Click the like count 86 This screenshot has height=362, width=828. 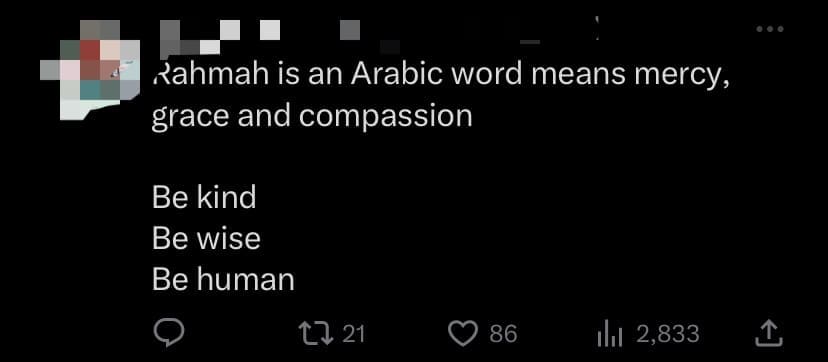point(503,334)
